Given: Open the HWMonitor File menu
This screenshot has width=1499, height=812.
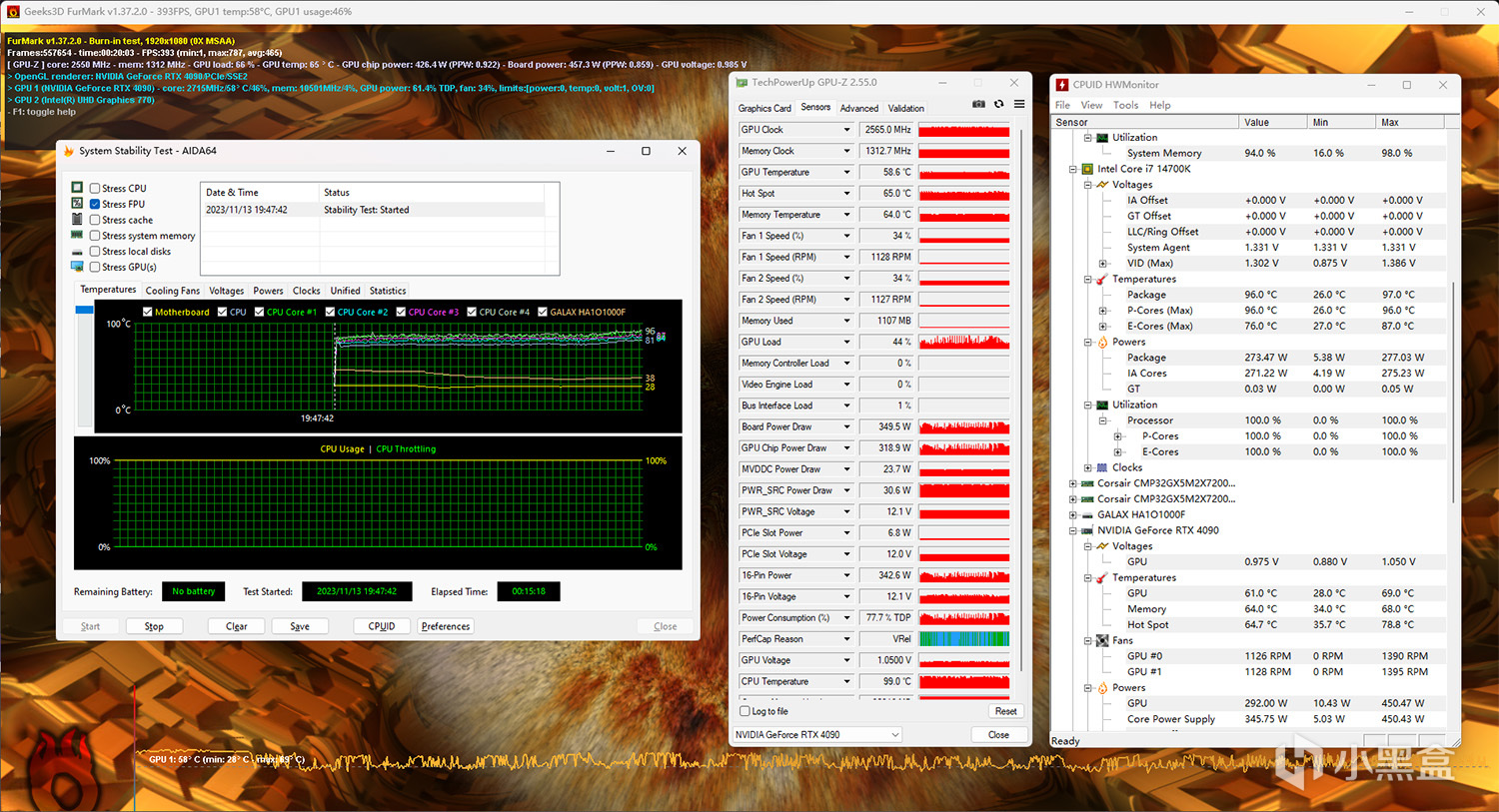Looking at the screenshot, I should [x=1062, y=105].
